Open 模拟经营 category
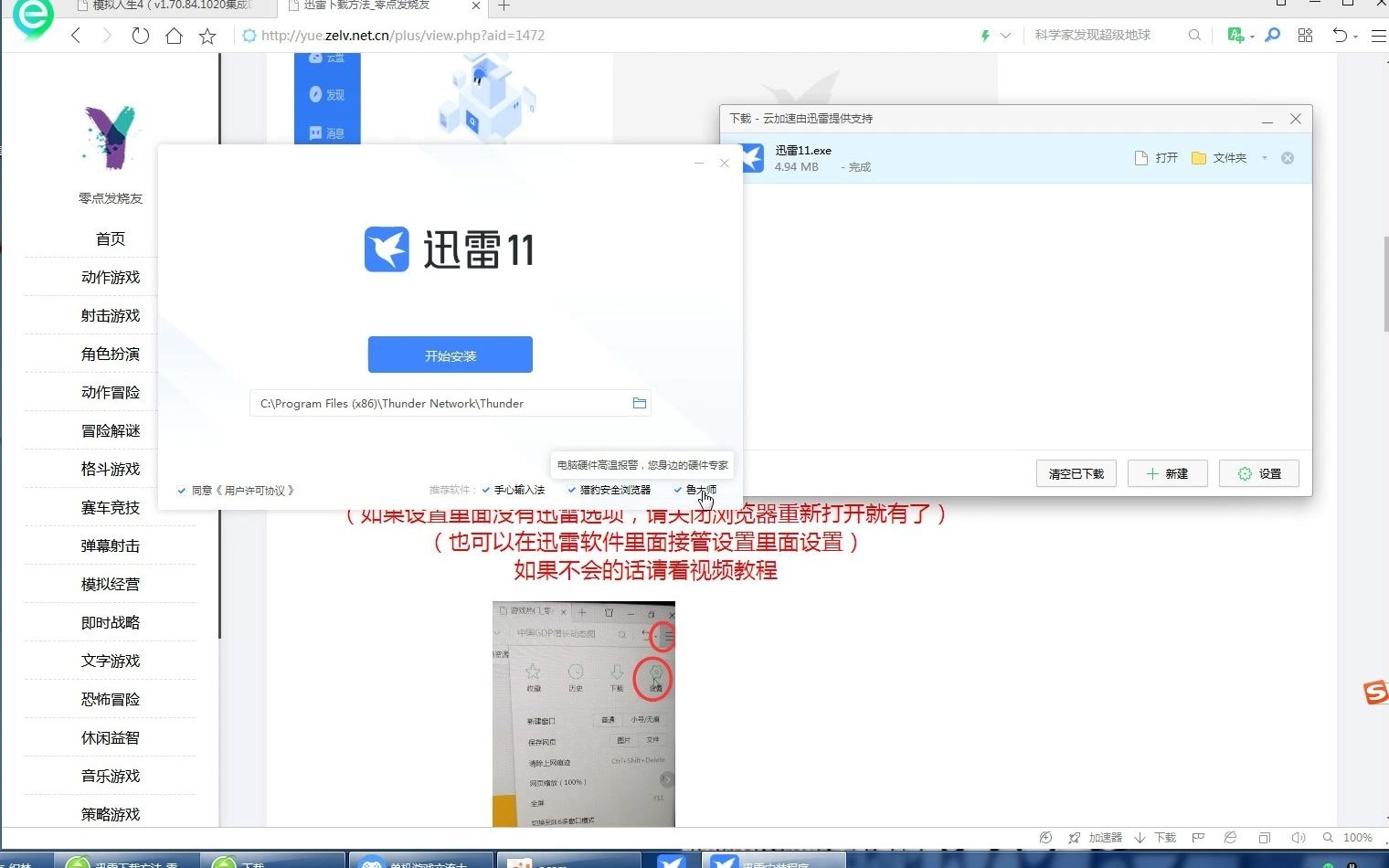 tap(111, 584)
